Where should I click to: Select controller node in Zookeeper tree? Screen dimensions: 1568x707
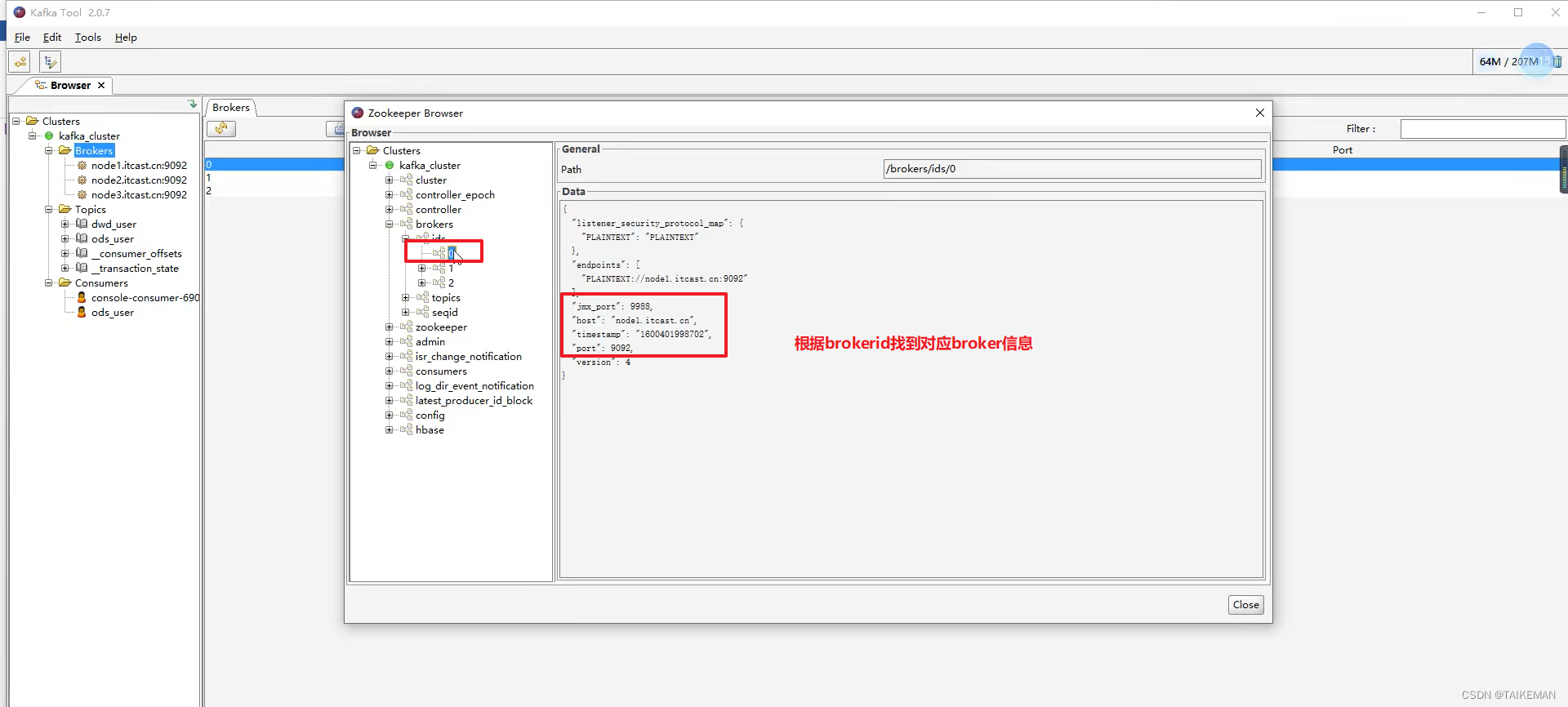pos(438,210)
